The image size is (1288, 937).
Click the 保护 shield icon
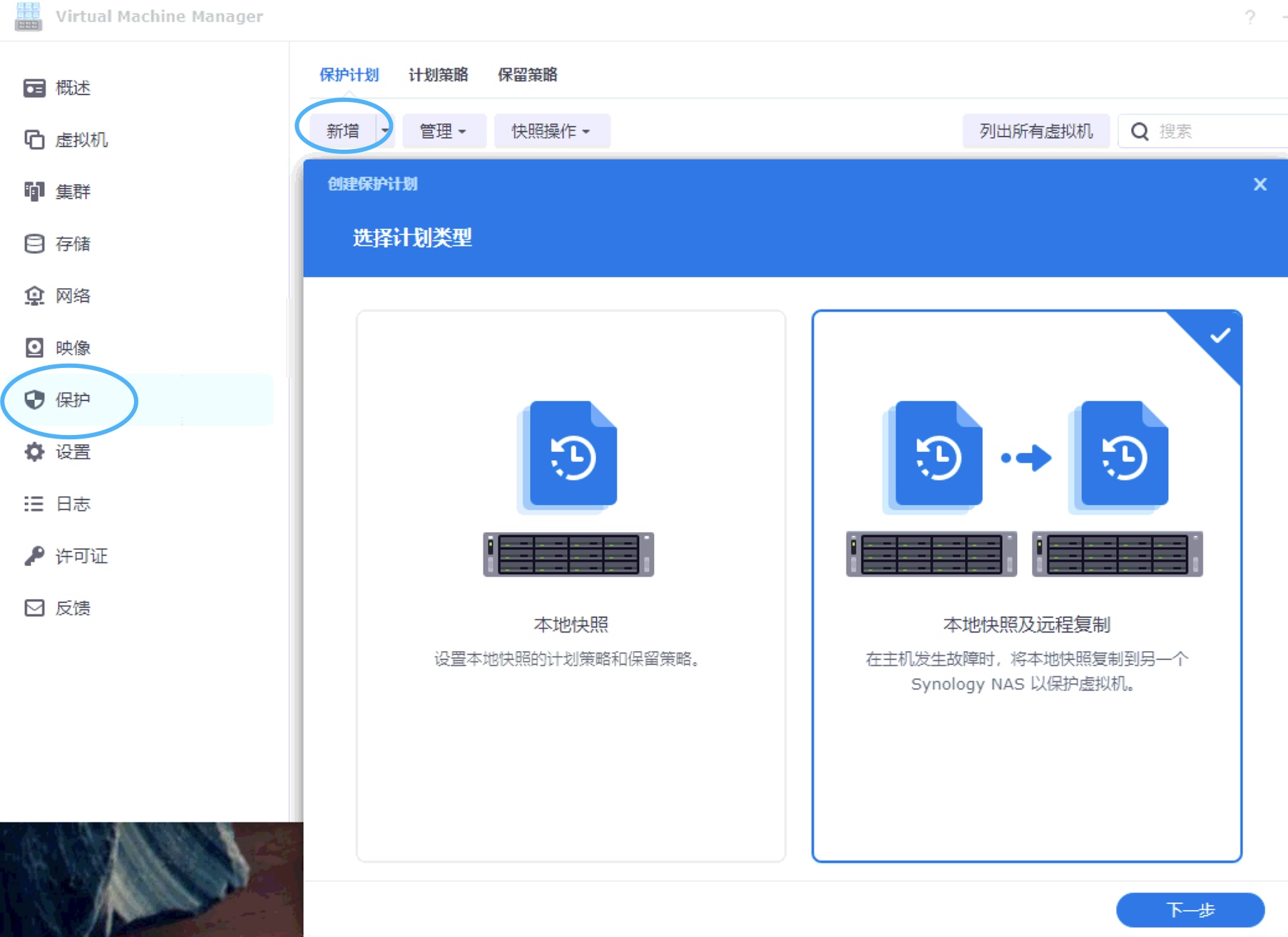(34, 400)
